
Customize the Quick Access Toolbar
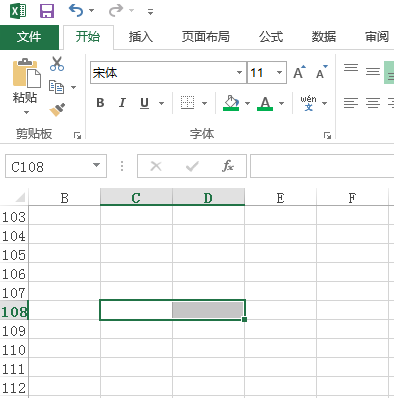(150, 12)
